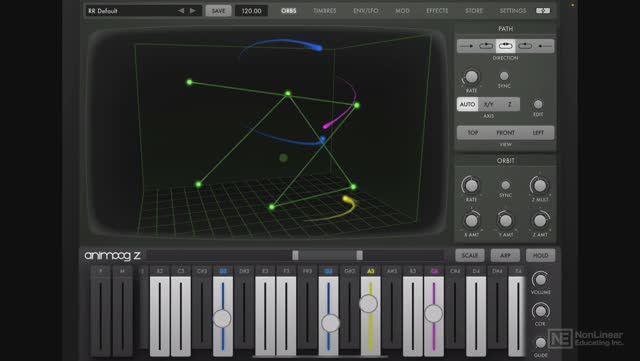This screenshot has height=361, width=640.
Task: Play the F3 key
Action: coord(287,316)
